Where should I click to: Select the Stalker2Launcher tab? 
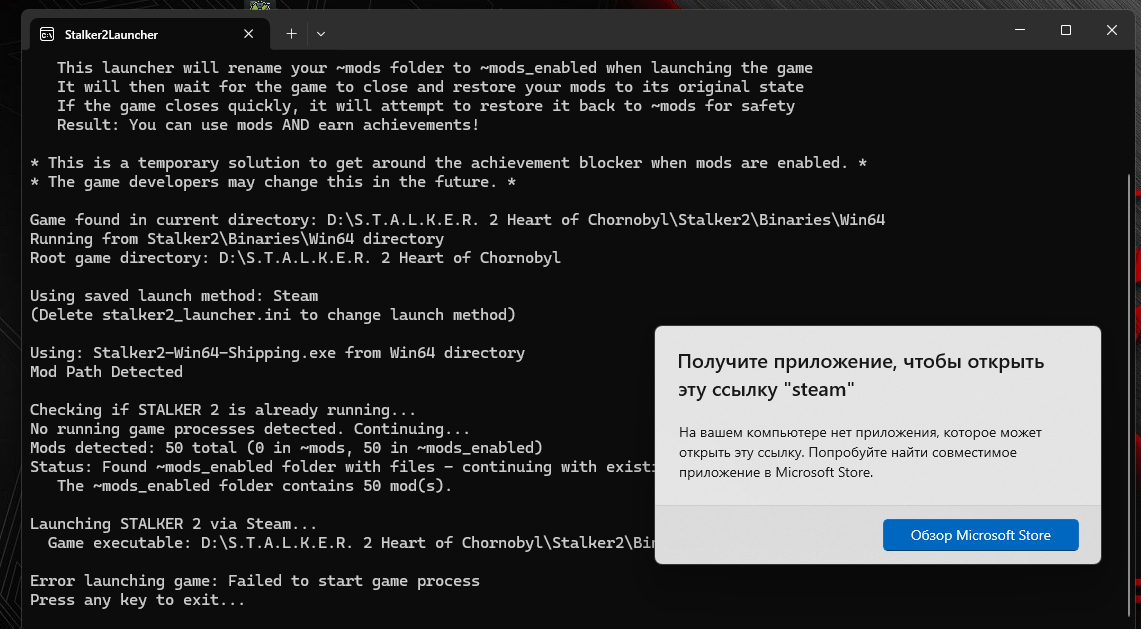click(149, 34)
